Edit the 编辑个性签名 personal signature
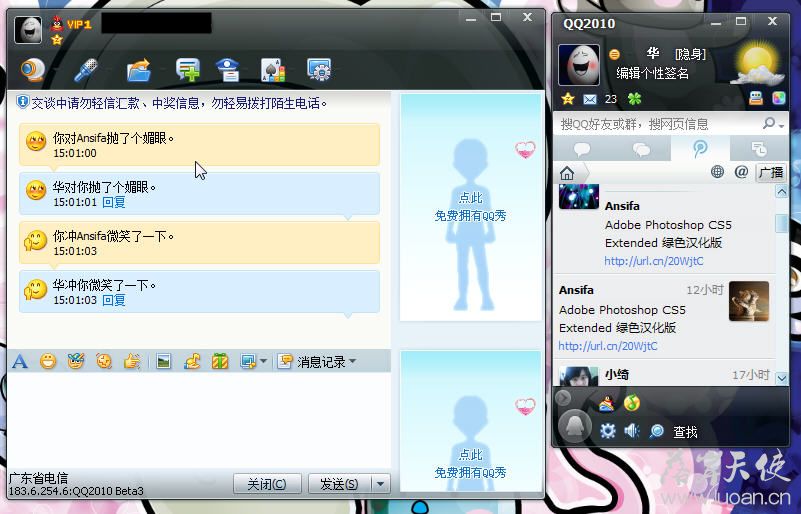 (x=652, y=74)
